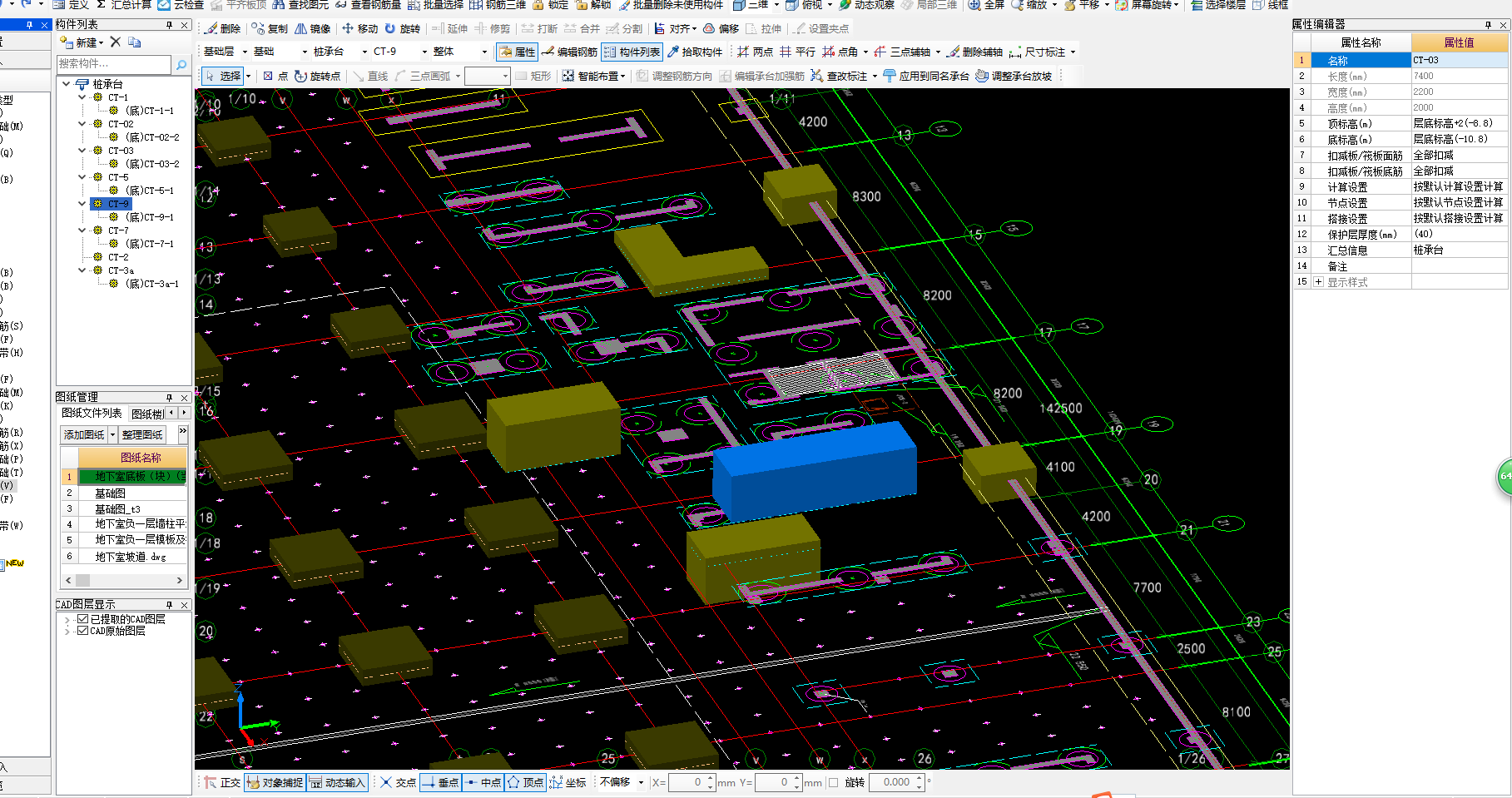Click 选择楼层 (select floor) icon
This screenshot has height=798, width=1512.
click(x=1218, y=5)
